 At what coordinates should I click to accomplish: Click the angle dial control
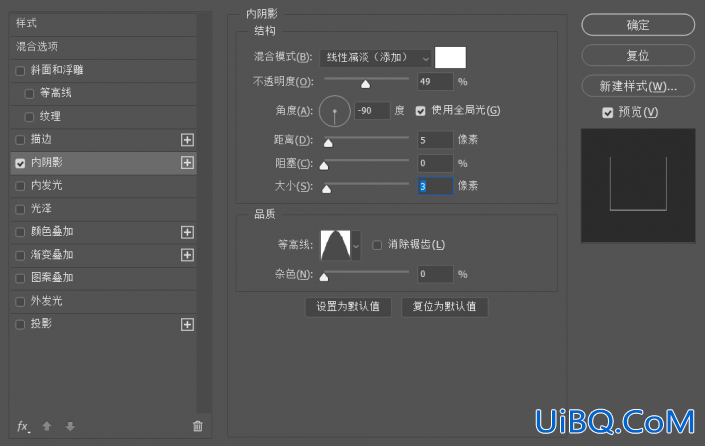point(335,111)
